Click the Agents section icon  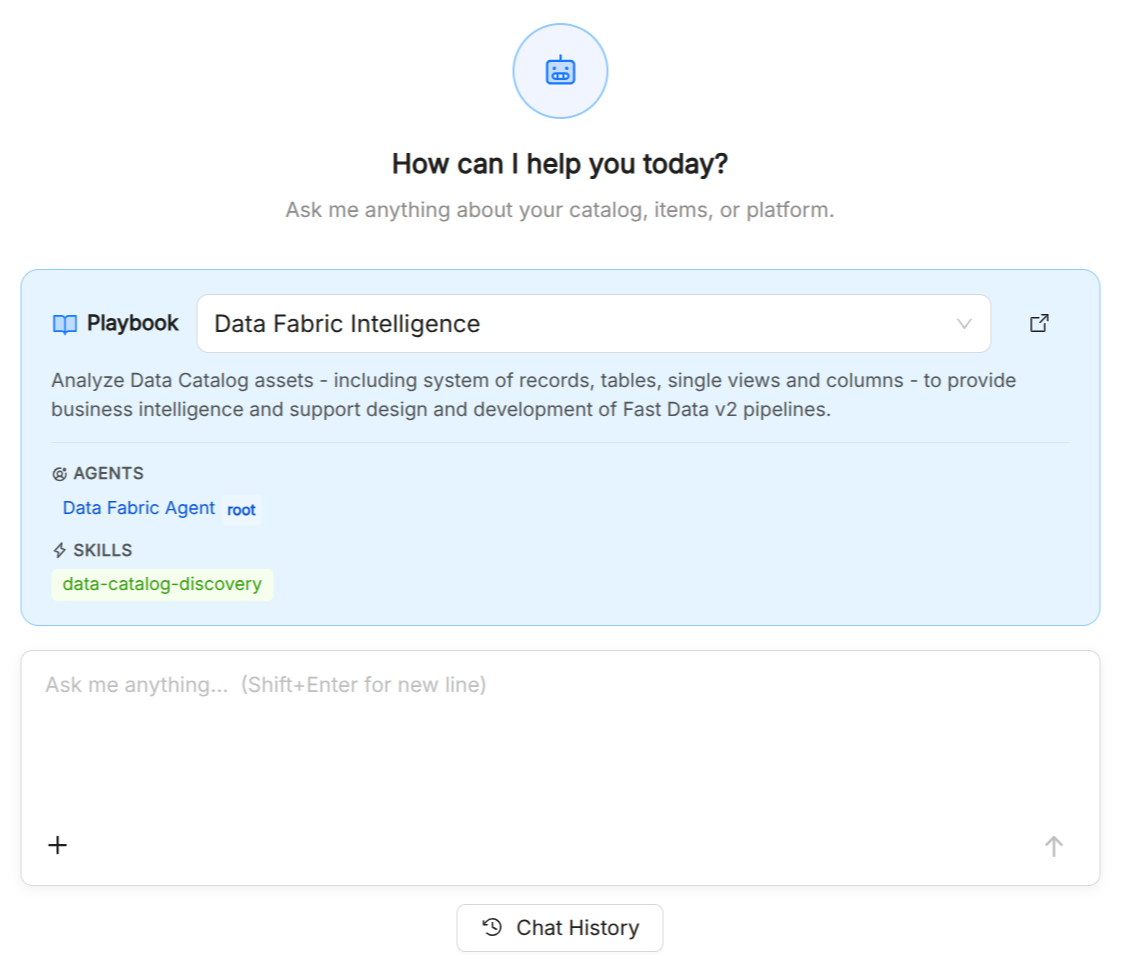(59, 474)
